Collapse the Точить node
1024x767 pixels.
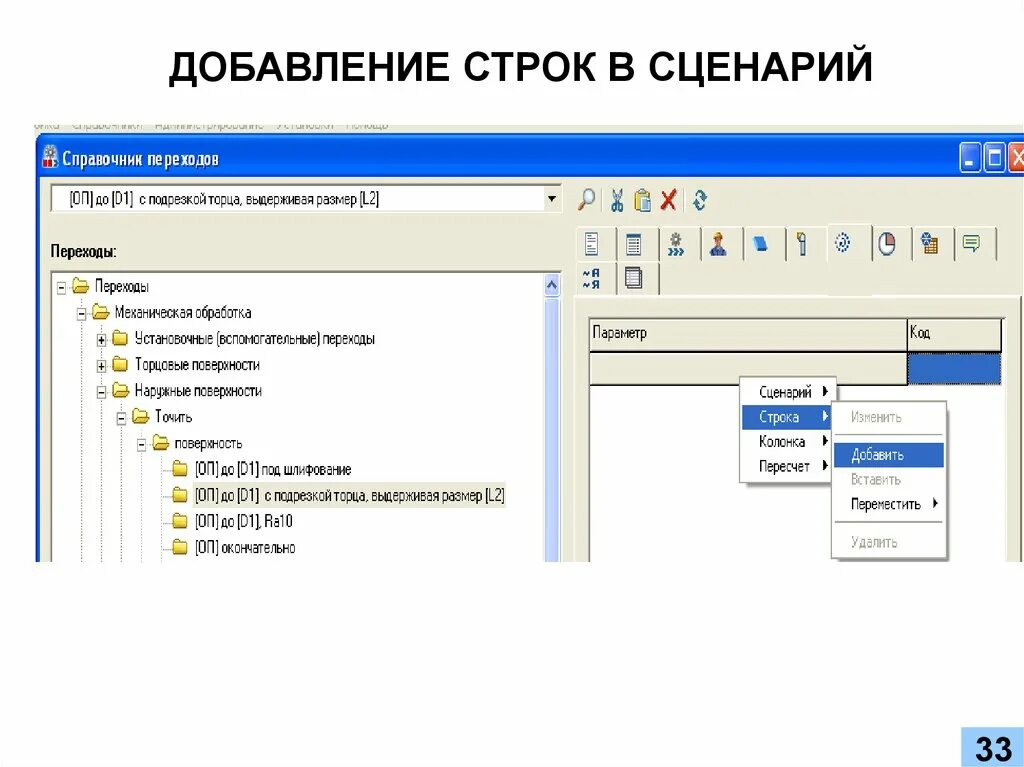[x=121, y=418]
